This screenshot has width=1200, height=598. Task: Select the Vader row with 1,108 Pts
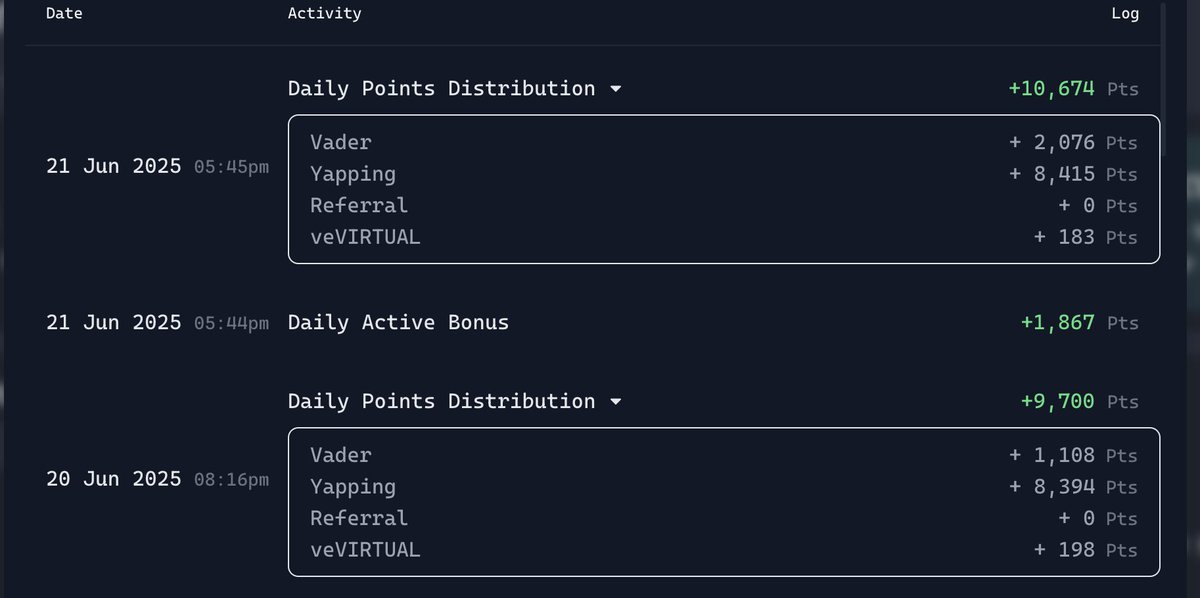724,455
